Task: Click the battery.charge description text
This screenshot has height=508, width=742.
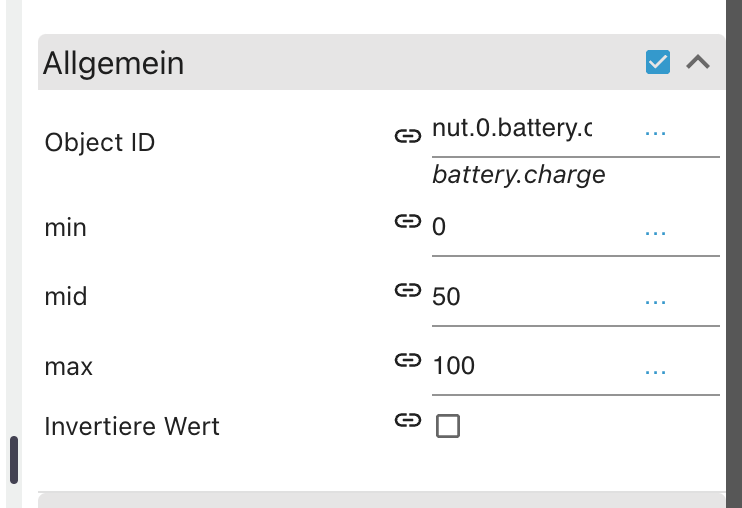Action: coord(519,175)
